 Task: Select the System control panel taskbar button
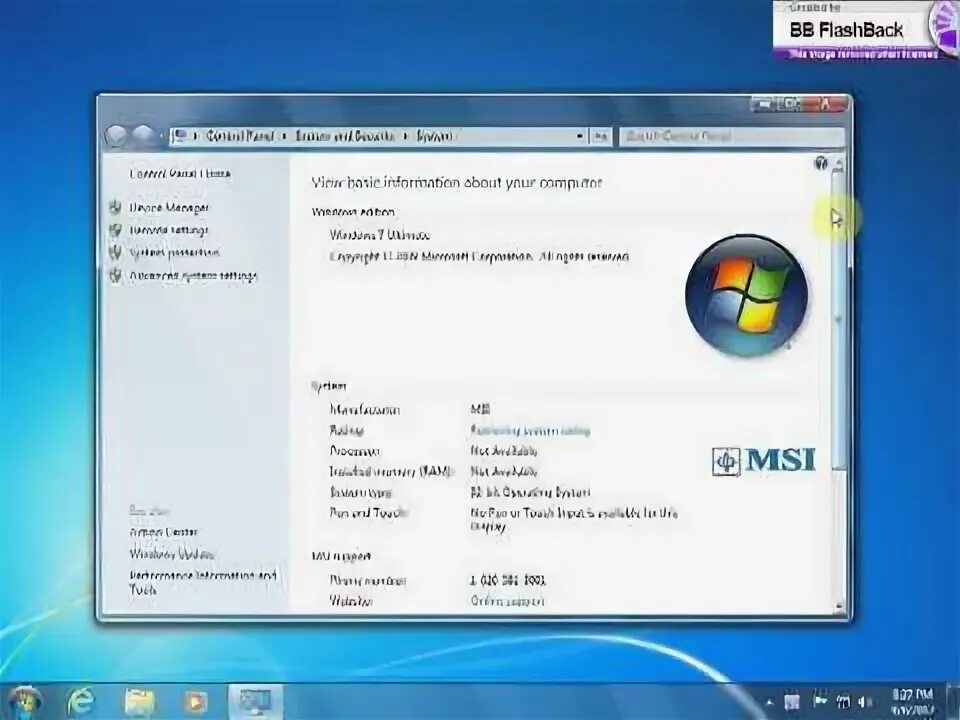pos(255,702)
